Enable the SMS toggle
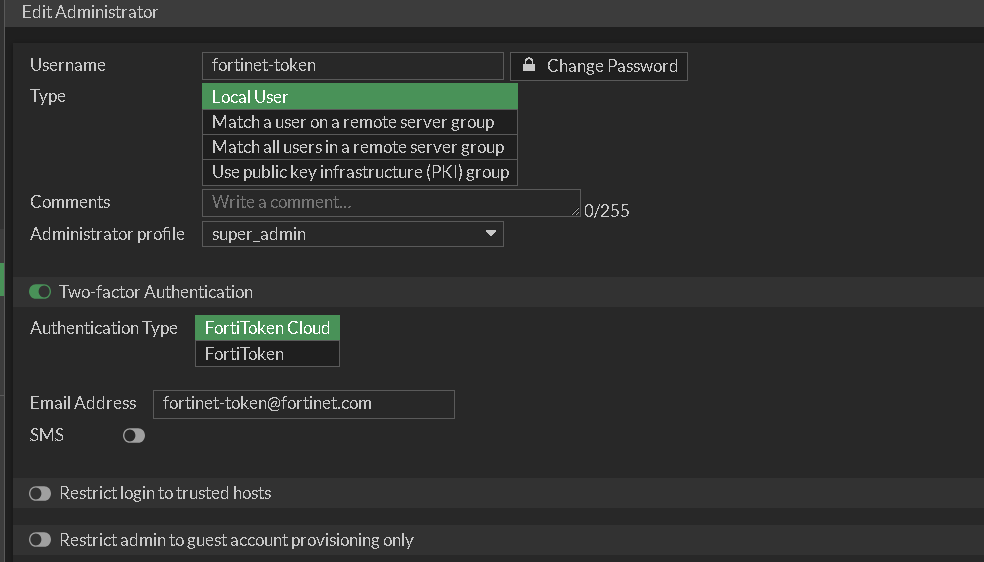 (x=133, y=435)
